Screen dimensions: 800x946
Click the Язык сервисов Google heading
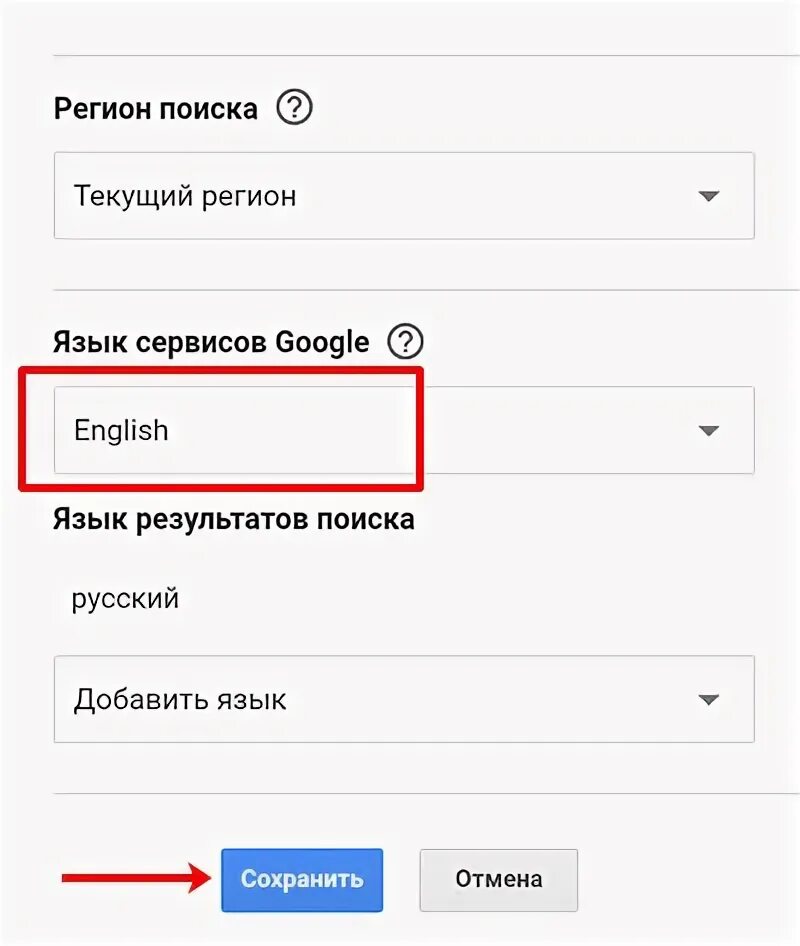(x=211, y=343)
